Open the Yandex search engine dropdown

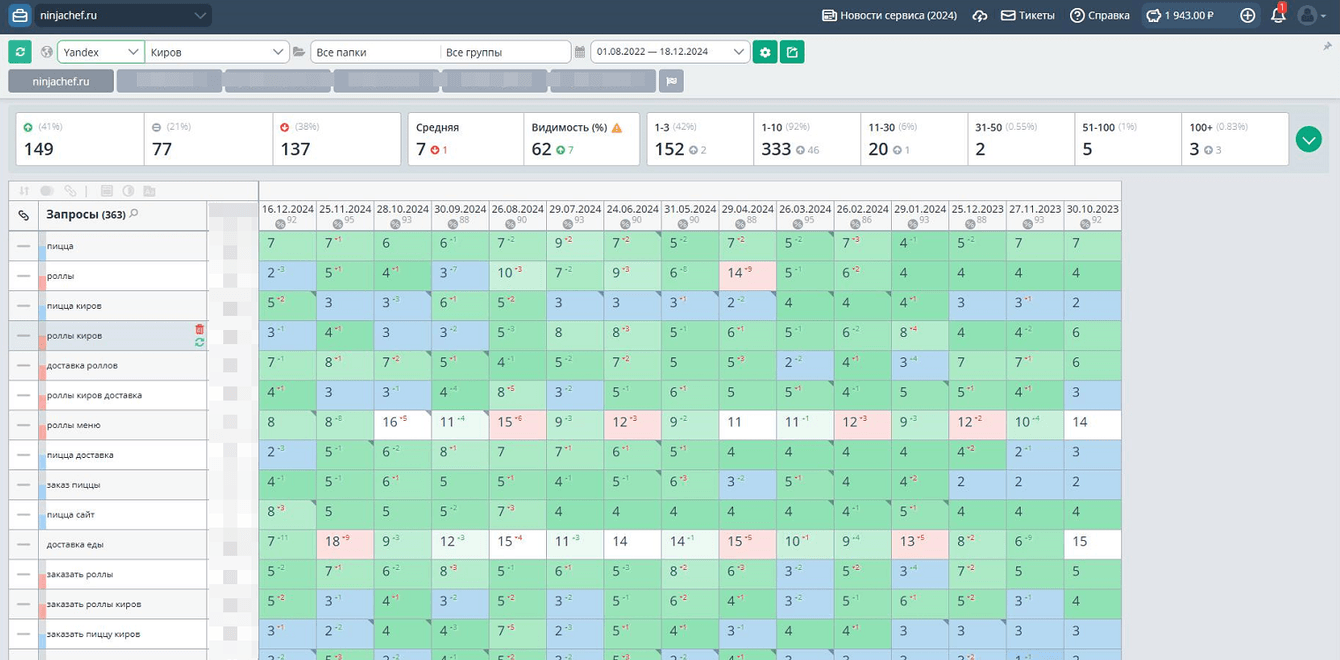100,52
